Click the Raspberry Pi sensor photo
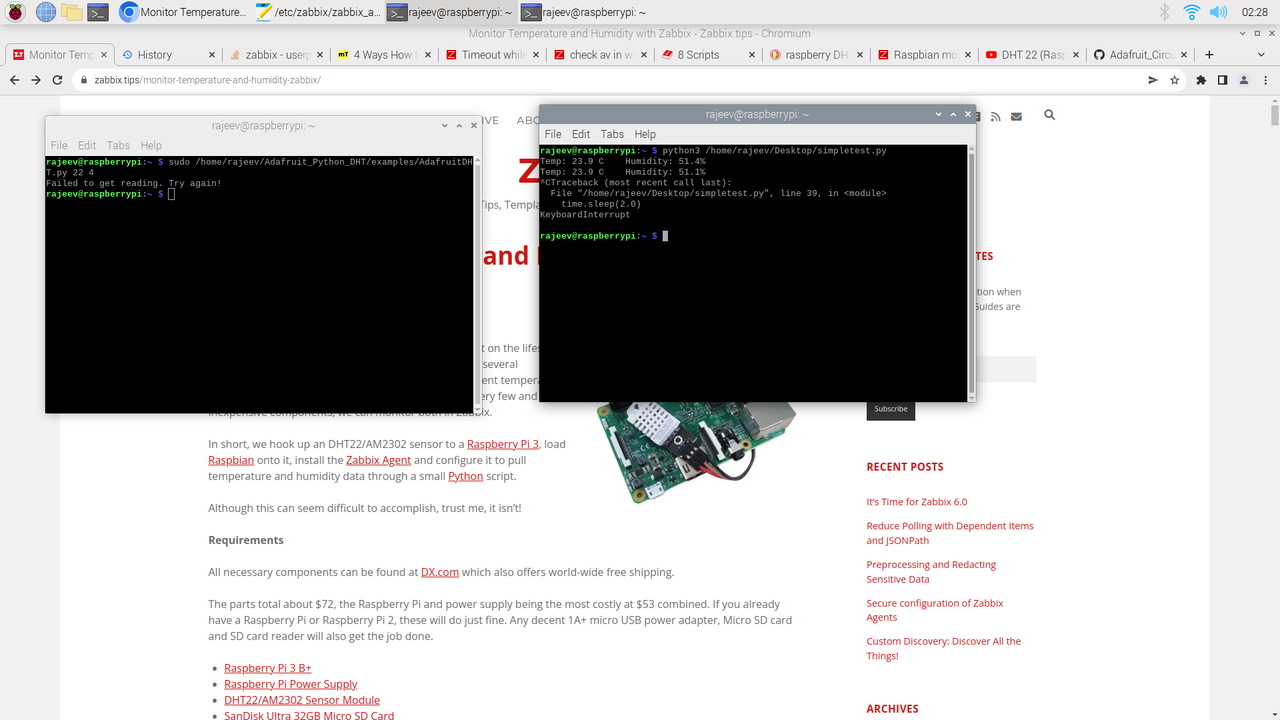1280x720 pixels. click(x=697, y=453)
